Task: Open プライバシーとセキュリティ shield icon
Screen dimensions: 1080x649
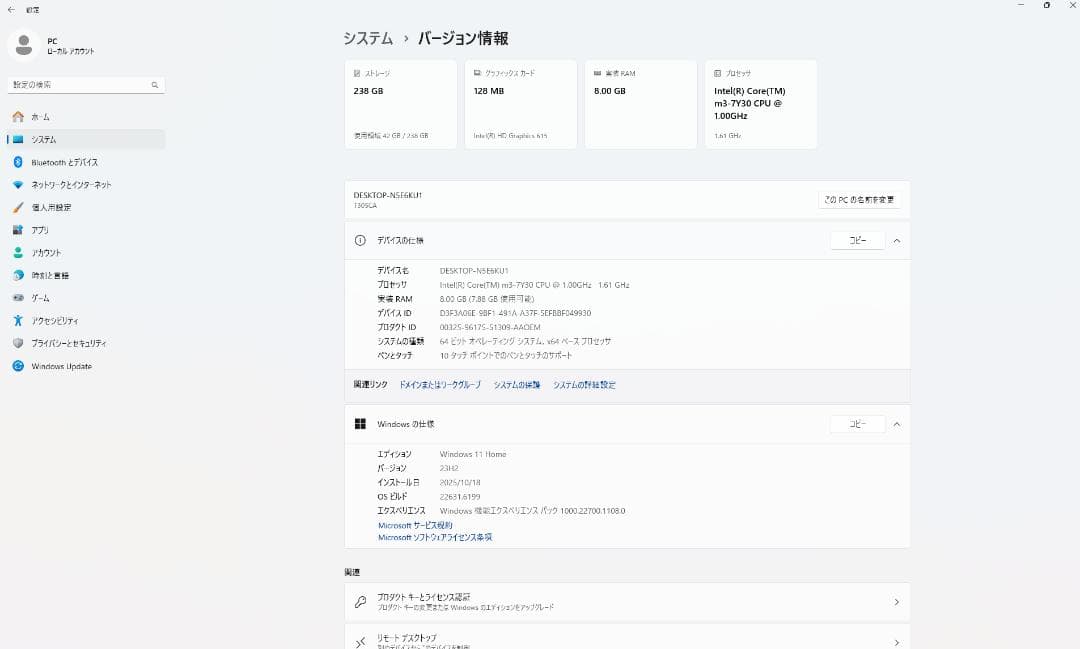Action: point(18,343)
